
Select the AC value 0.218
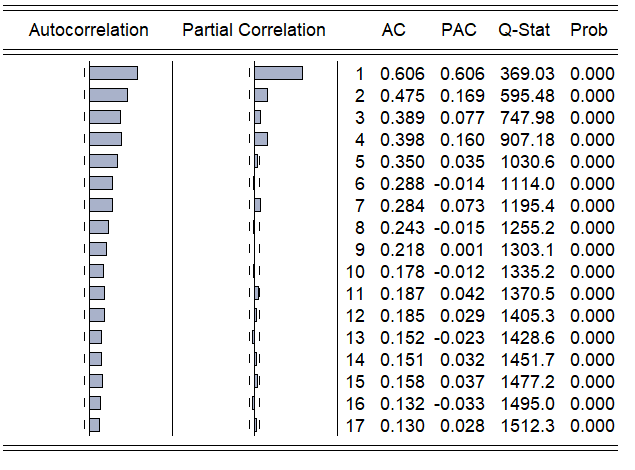click(x=402, y=250)
